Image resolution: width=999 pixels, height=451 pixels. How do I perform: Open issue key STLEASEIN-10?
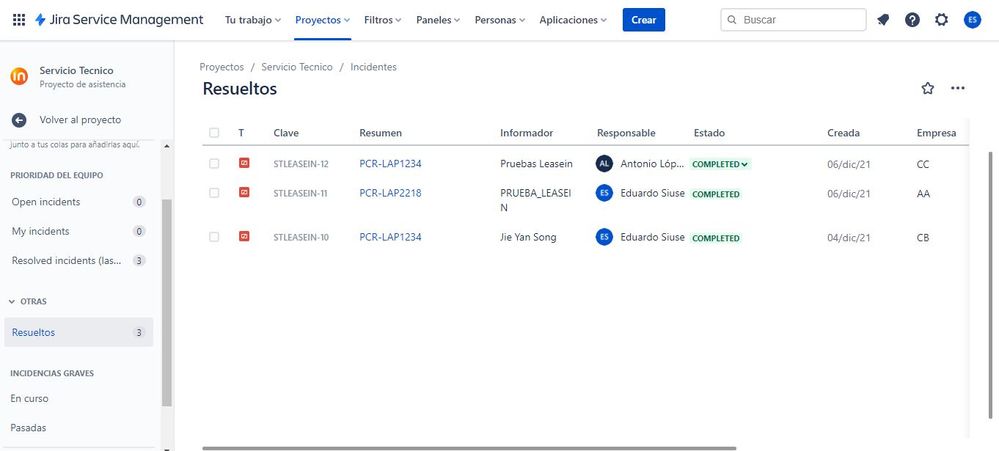[x=301, y=238]
